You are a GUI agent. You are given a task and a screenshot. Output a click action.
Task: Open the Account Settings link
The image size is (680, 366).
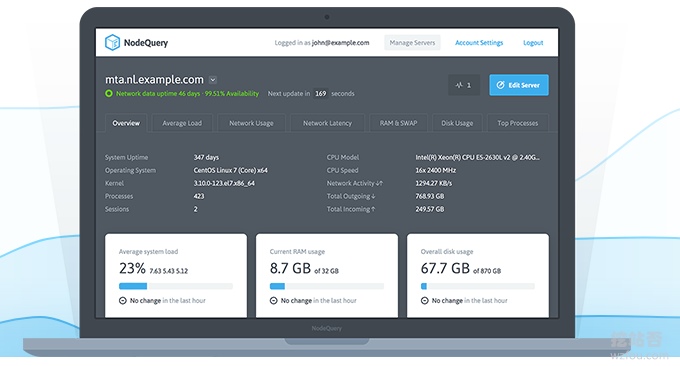tap(479, 42)
